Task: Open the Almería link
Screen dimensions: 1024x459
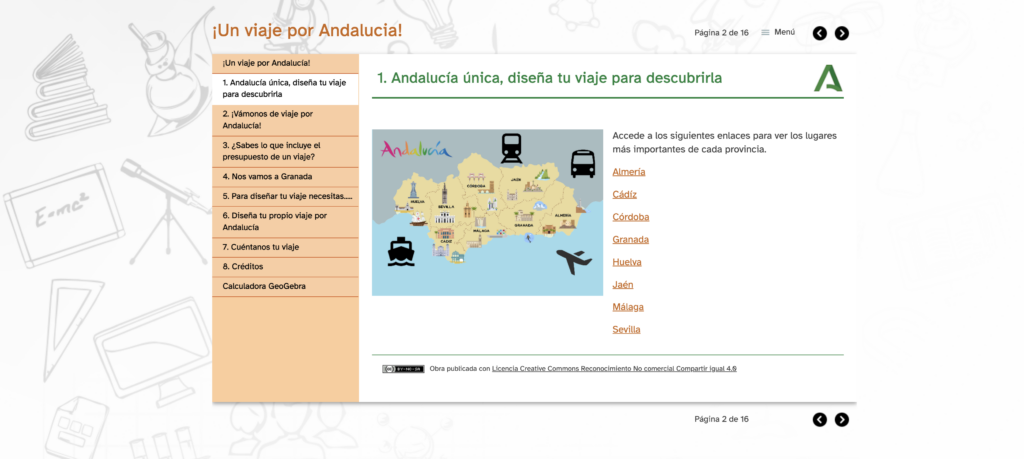Action: [x=629, y=172]
